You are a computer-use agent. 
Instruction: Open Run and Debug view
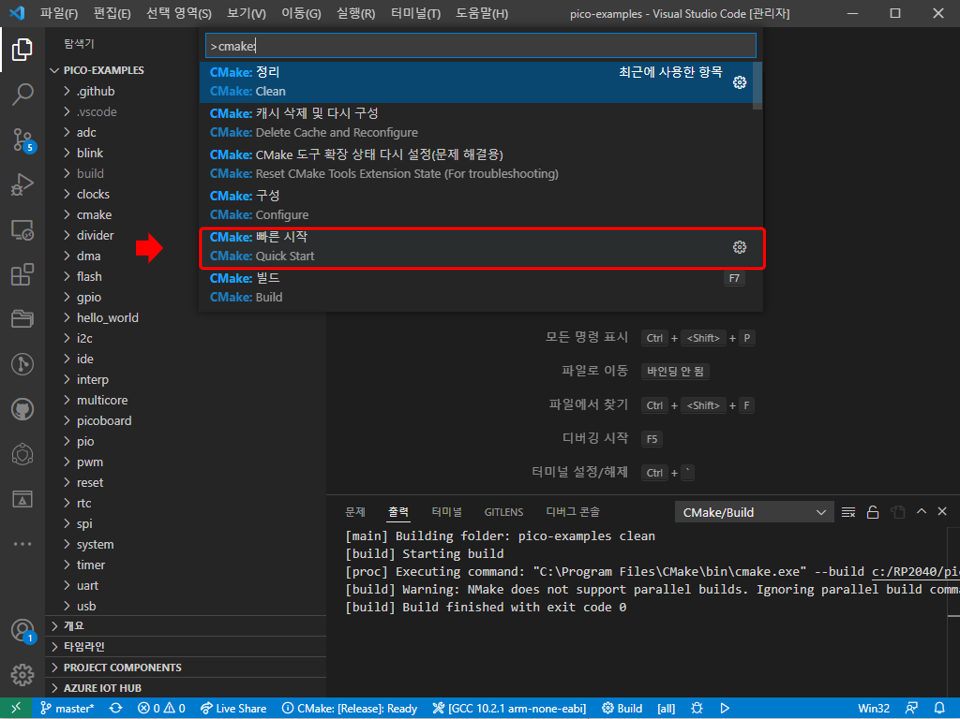point(22,184)
